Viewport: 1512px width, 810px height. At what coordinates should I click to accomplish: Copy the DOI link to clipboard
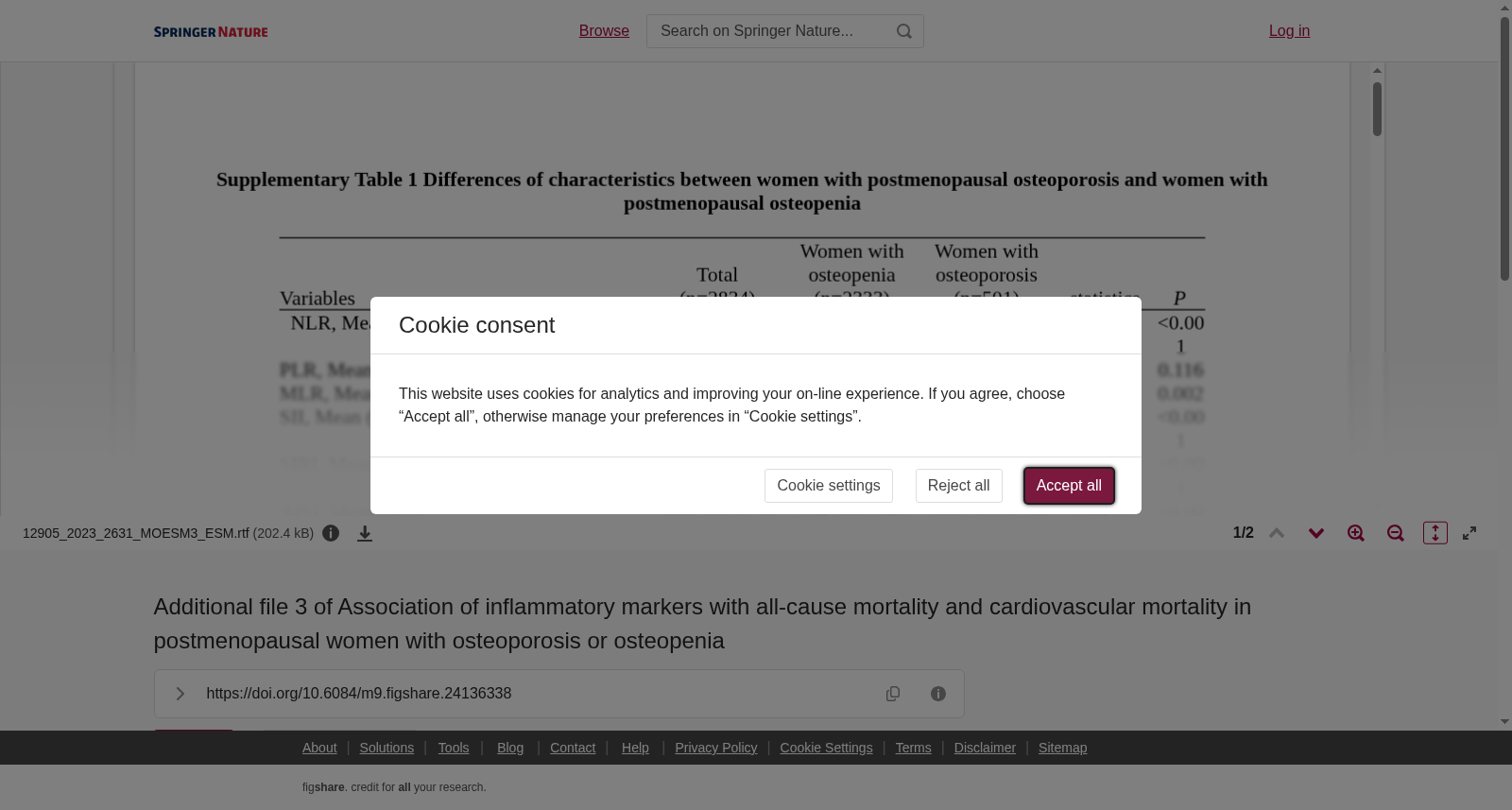point(893,694)
